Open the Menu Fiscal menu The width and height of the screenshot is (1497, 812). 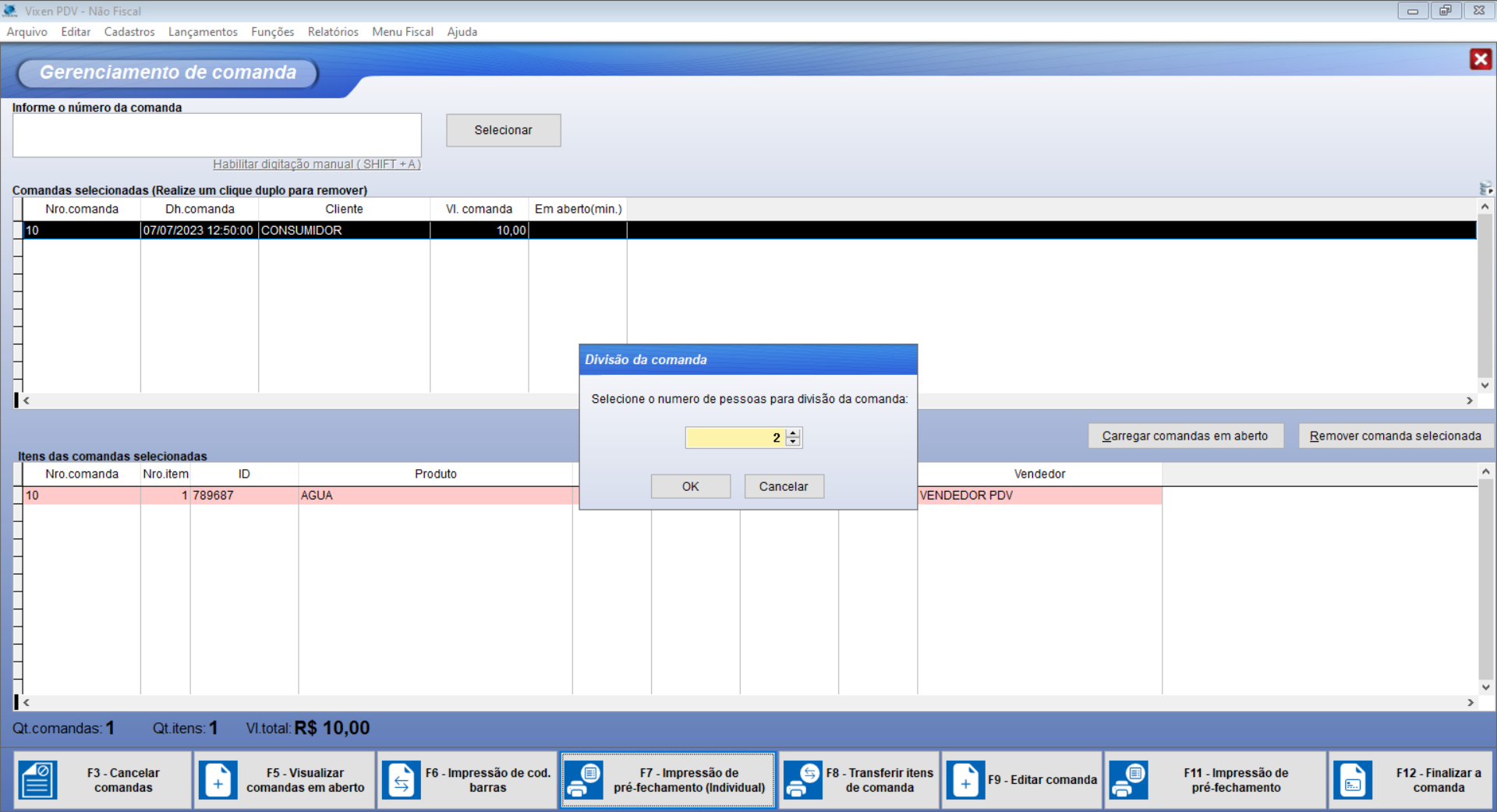[402, 32]
